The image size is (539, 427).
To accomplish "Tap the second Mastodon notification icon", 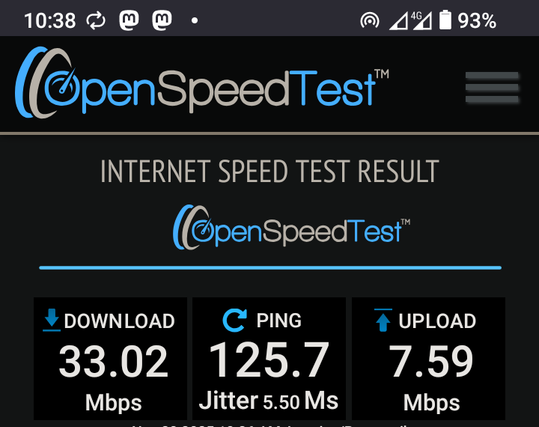I will click(162, 20).
